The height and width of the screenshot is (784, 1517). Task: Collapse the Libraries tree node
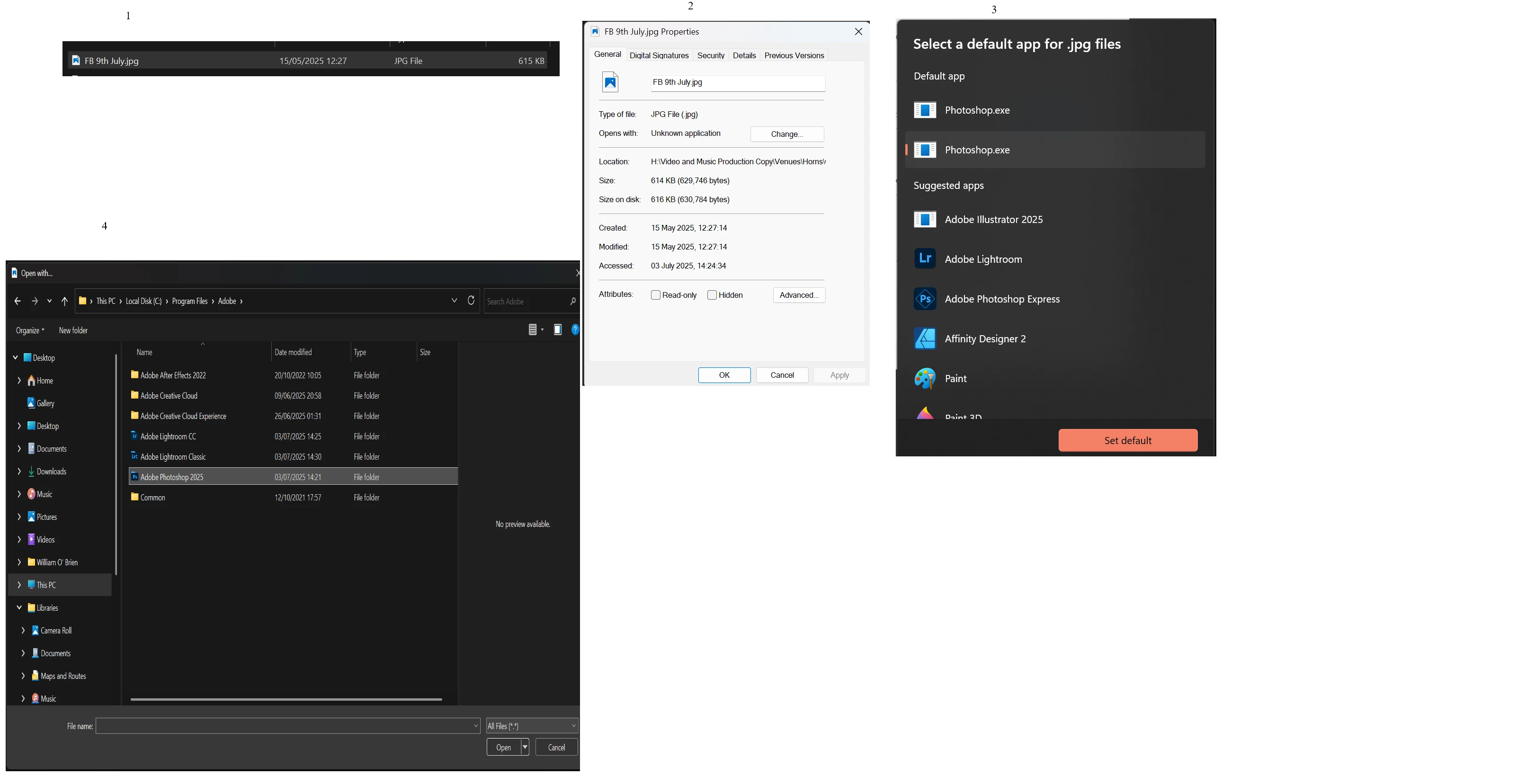click(19, 607)
